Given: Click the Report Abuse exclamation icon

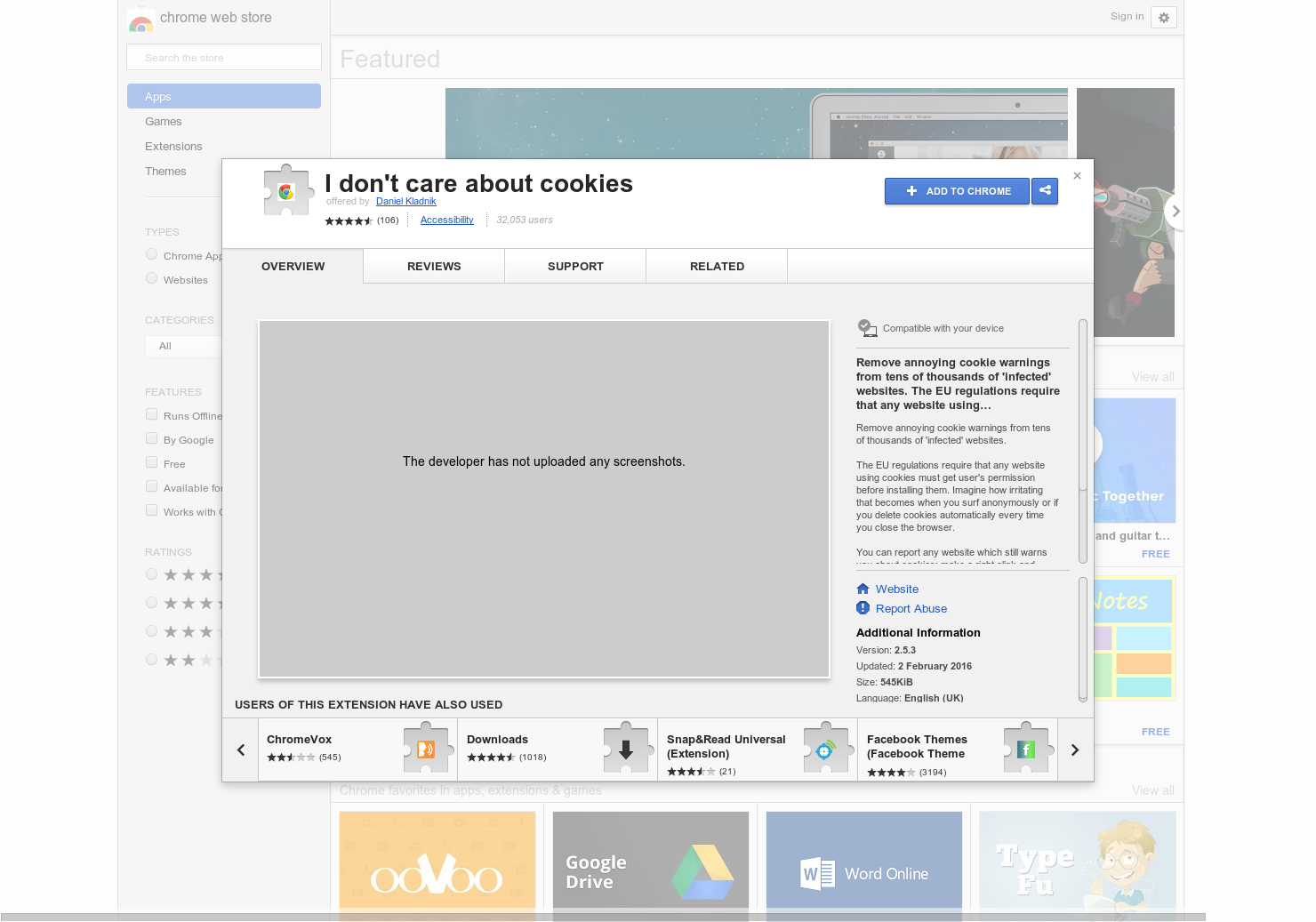Looking at the screenshot, I should (x=863, y=608).
